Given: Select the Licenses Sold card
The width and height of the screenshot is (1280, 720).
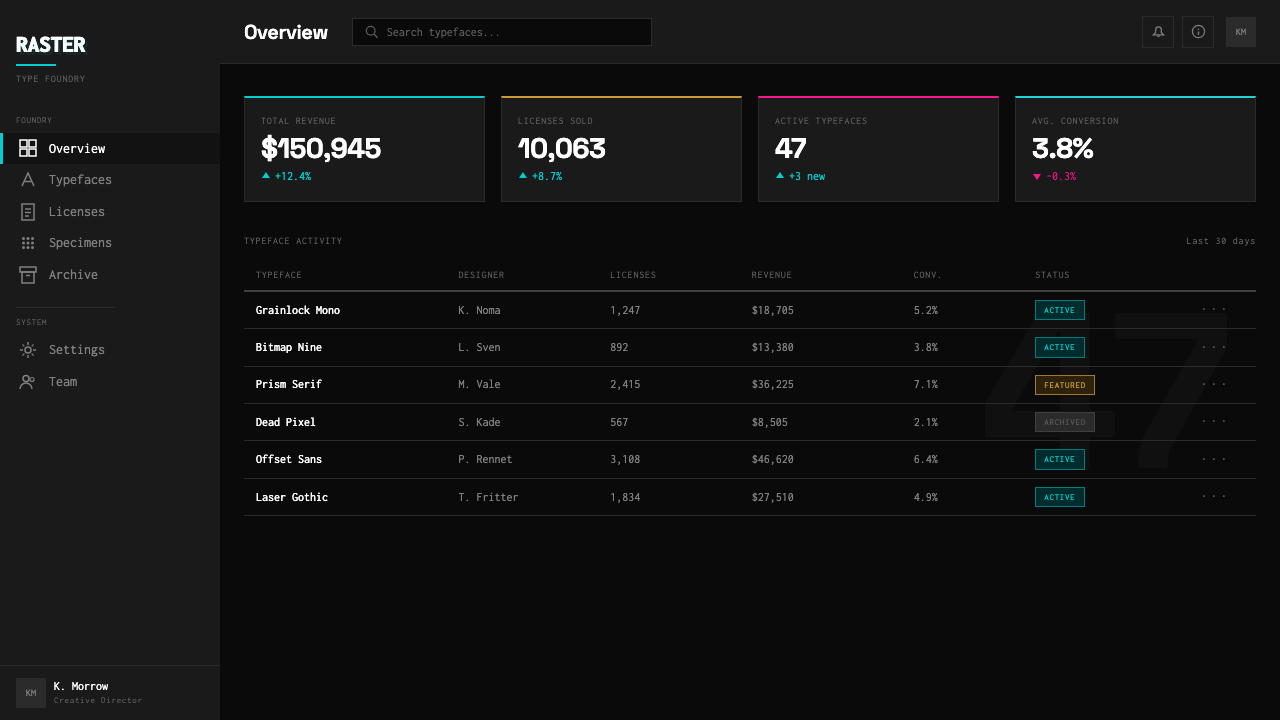Looking at the screenshot, I should [x=621, y=149].
